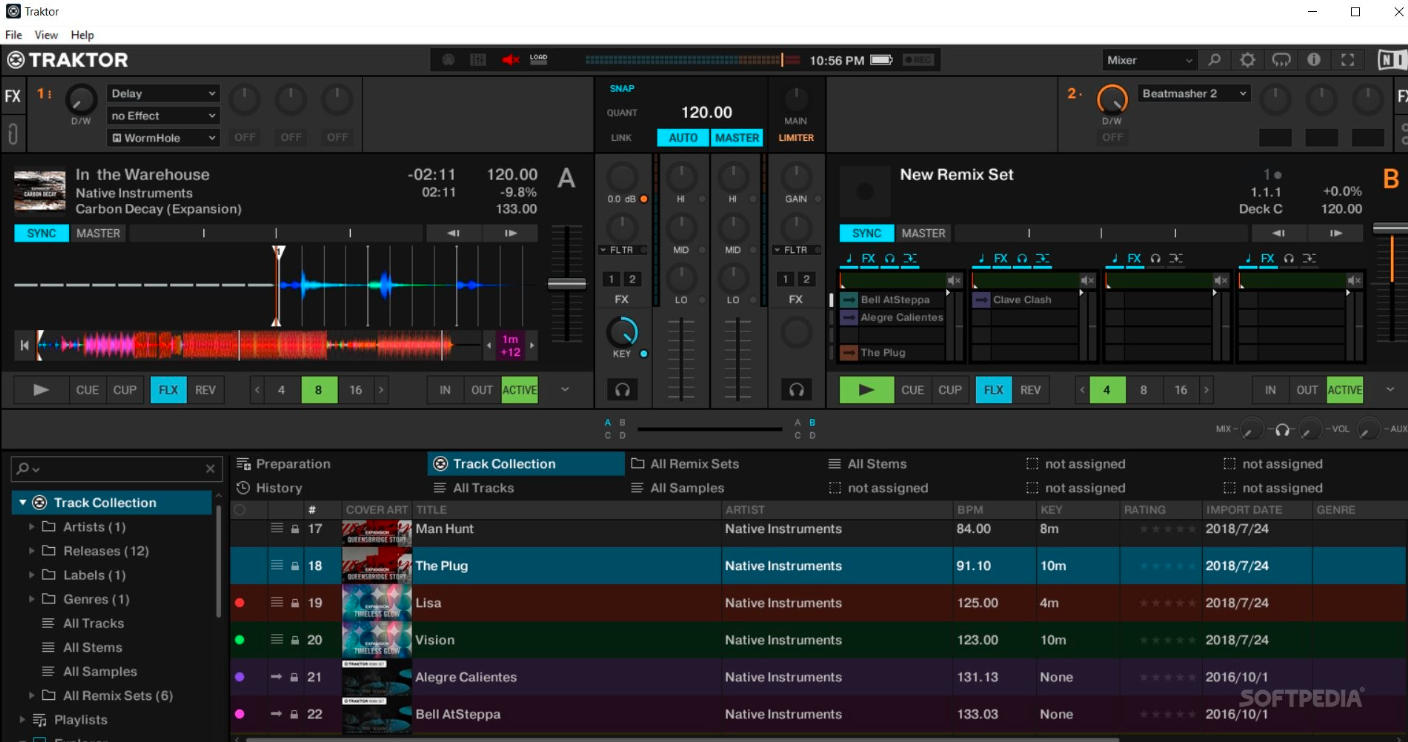Click CUE button on Deck A
Image resolution: width=1408 pixels, height=742 pixels.
[88, 390]
